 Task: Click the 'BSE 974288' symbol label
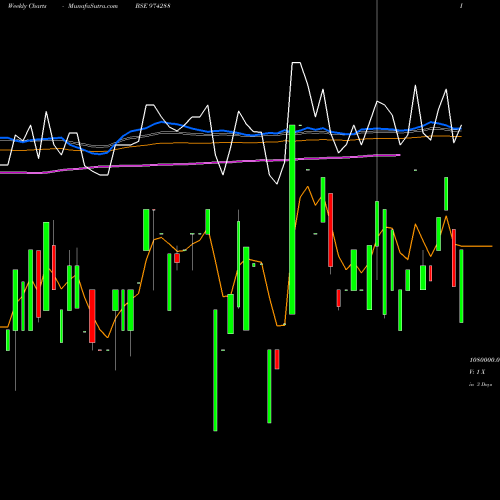(153, 6)
